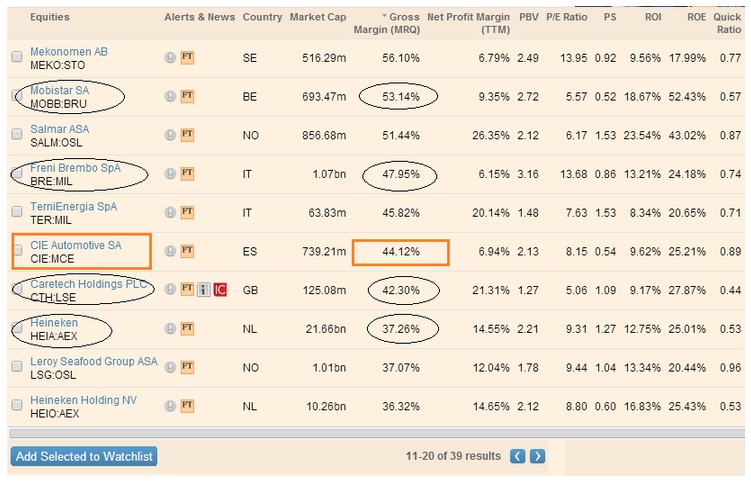Open alert icon for Mobistar SA
Screen dimensions: 751x483
(x=170, y=96)
